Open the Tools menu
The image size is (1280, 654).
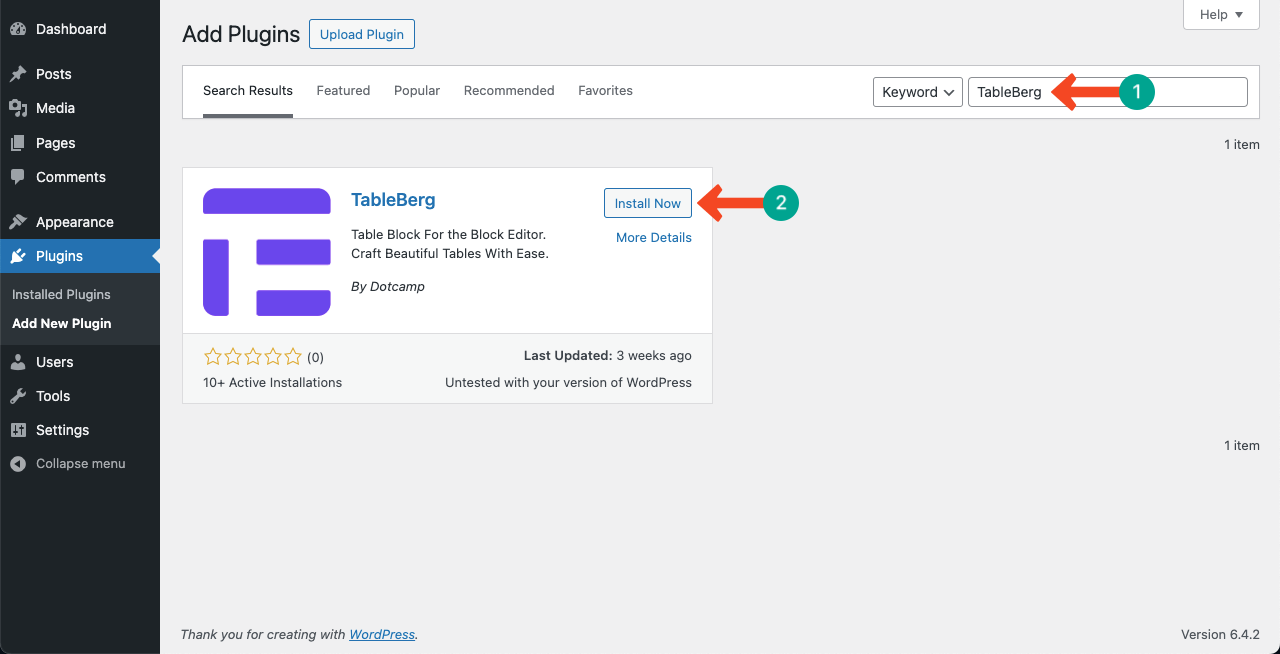coord(80,396)
